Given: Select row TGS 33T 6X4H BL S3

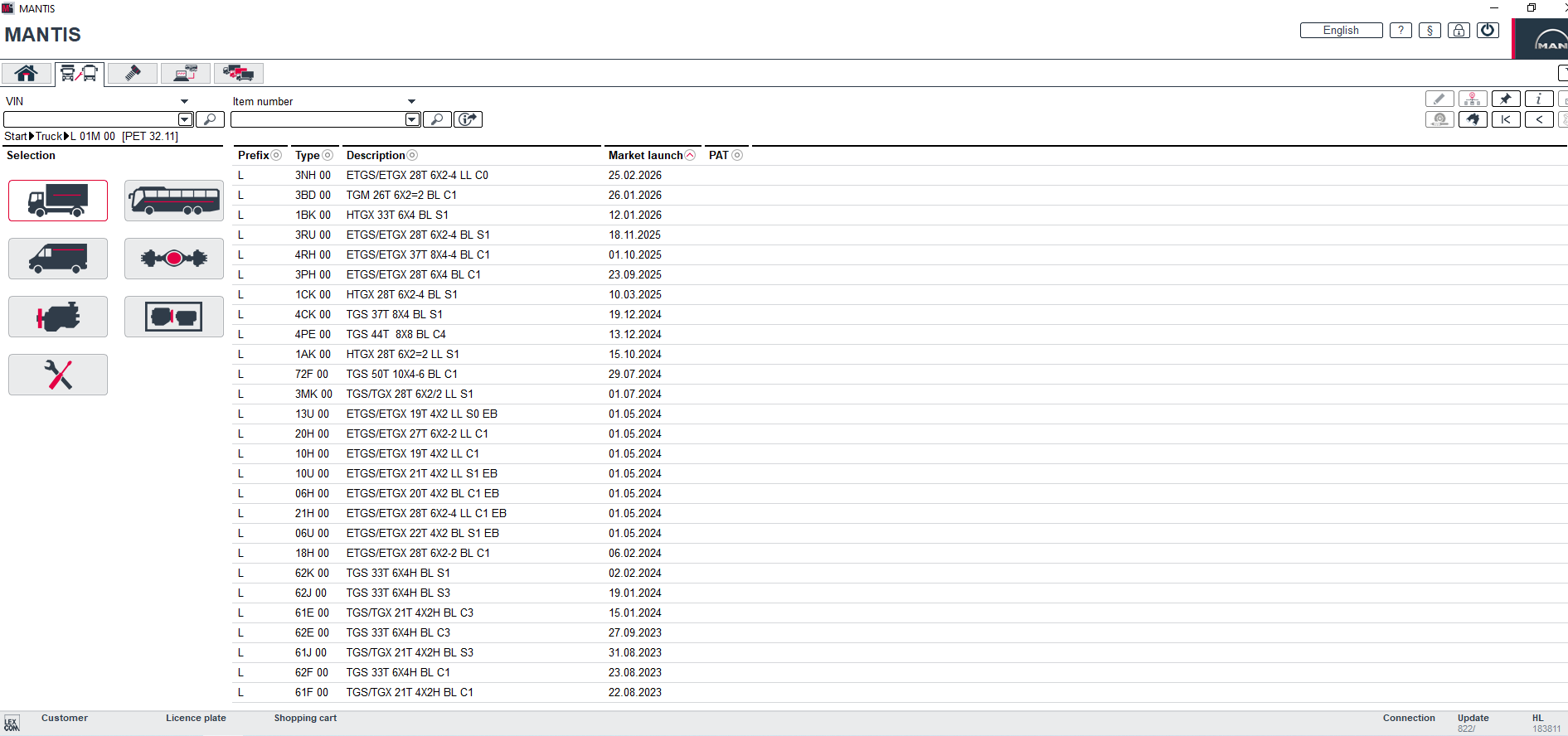Looking at the screenshot, I should click(900, 593).
